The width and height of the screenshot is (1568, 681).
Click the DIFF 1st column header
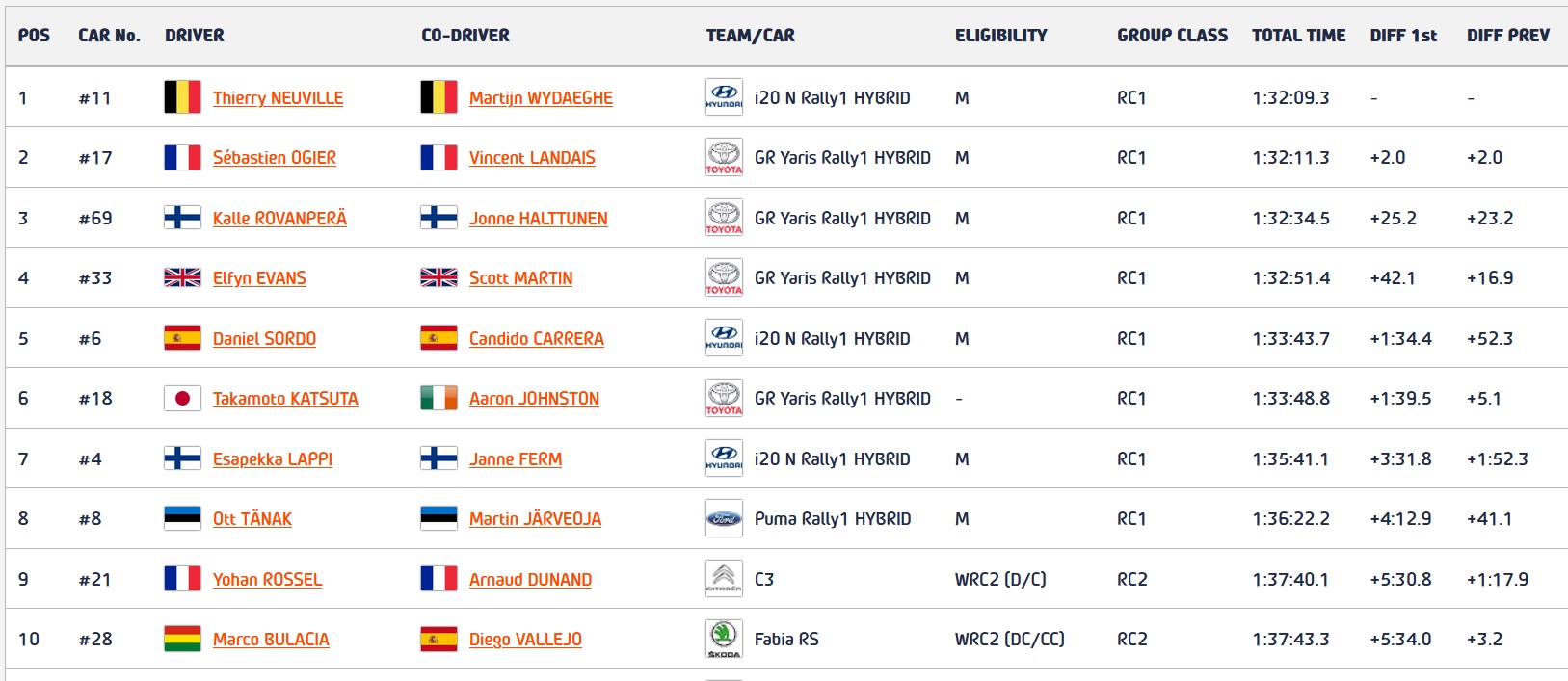click(x=1403, y=36)
